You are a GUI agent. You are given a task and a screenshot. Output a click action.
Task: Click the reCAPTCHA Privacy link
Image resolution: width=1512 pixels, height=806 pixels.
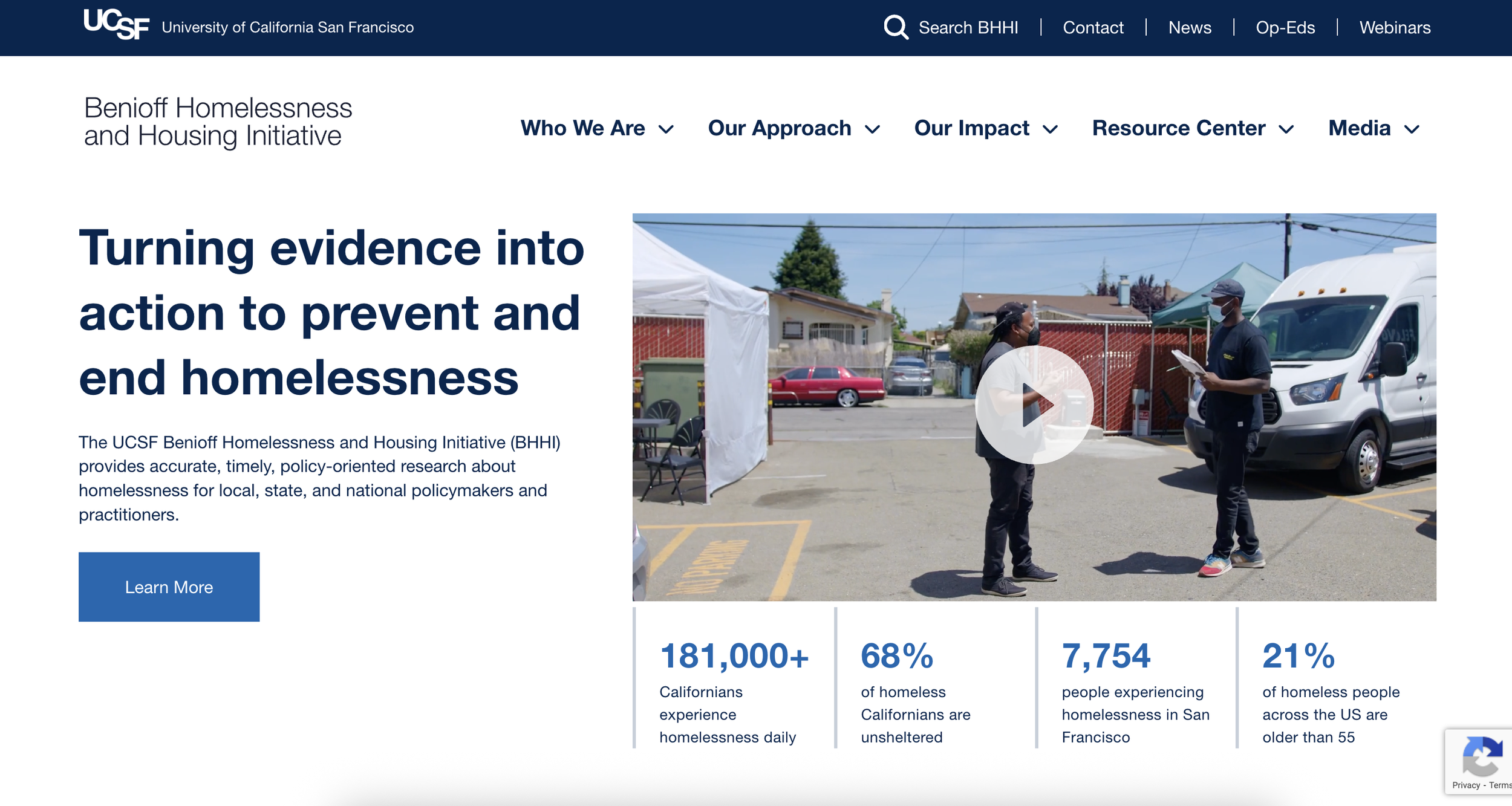pos(1466,785)
